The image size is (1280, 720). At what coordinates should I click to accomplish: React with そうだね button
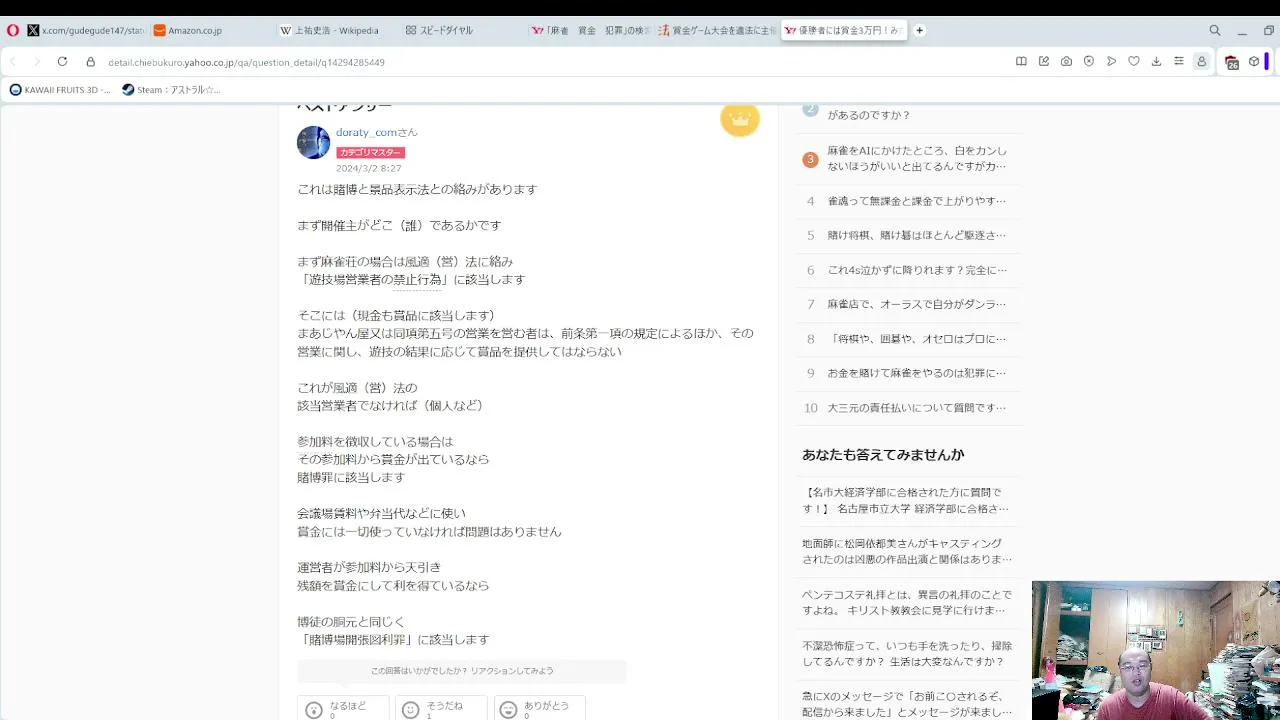[x=441, y=709]
